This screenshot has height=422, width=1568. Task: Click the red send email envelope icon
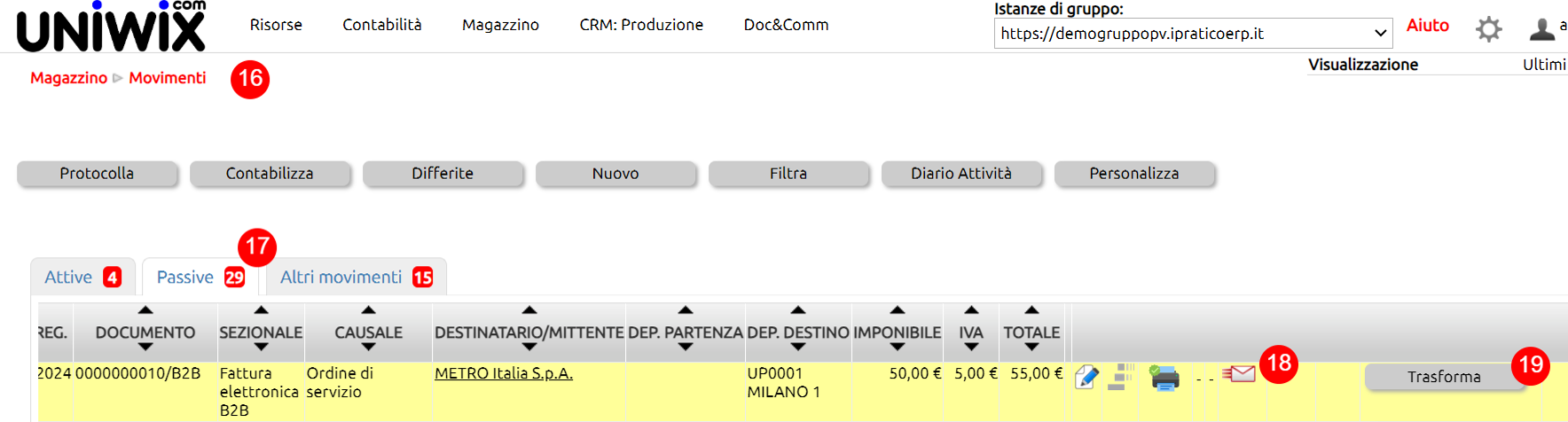point(1239,374)
